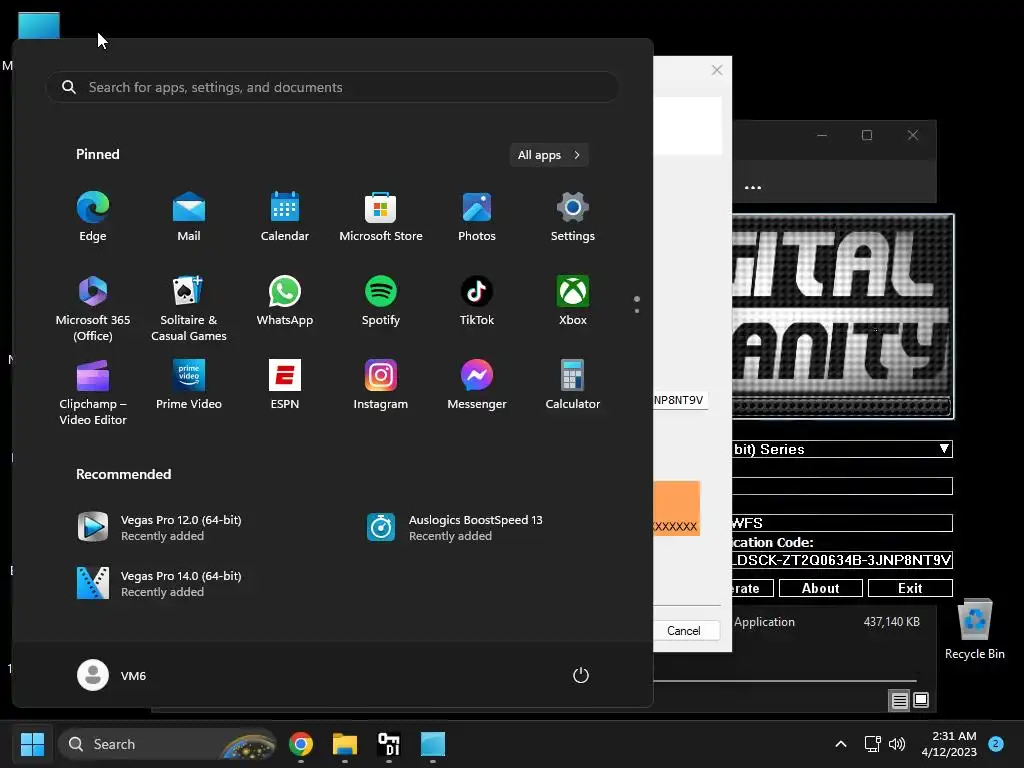The height and width of the screenshot is (768, 1024).
Task: Open Instagram pinned app
Action: pos(381,385)
